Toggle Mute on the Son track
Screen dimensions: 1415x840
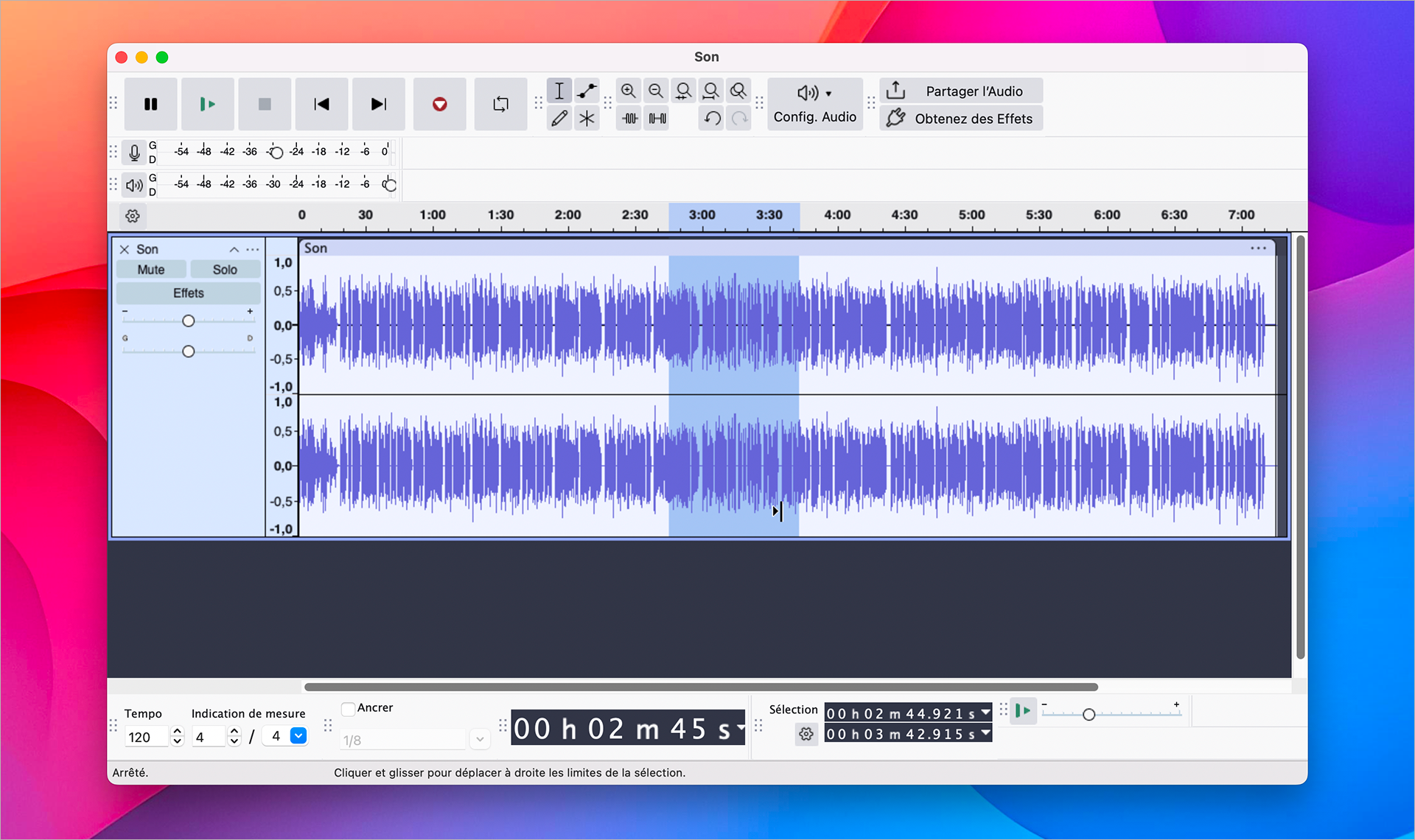point(151,270)
